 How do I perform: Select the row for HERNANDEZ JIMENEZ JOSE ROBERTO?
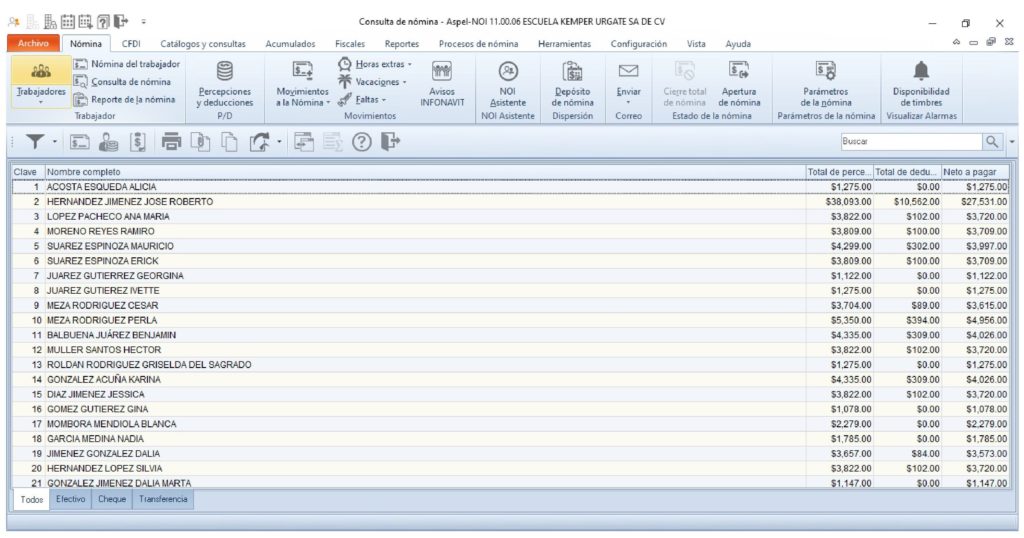tap(130, 202)
